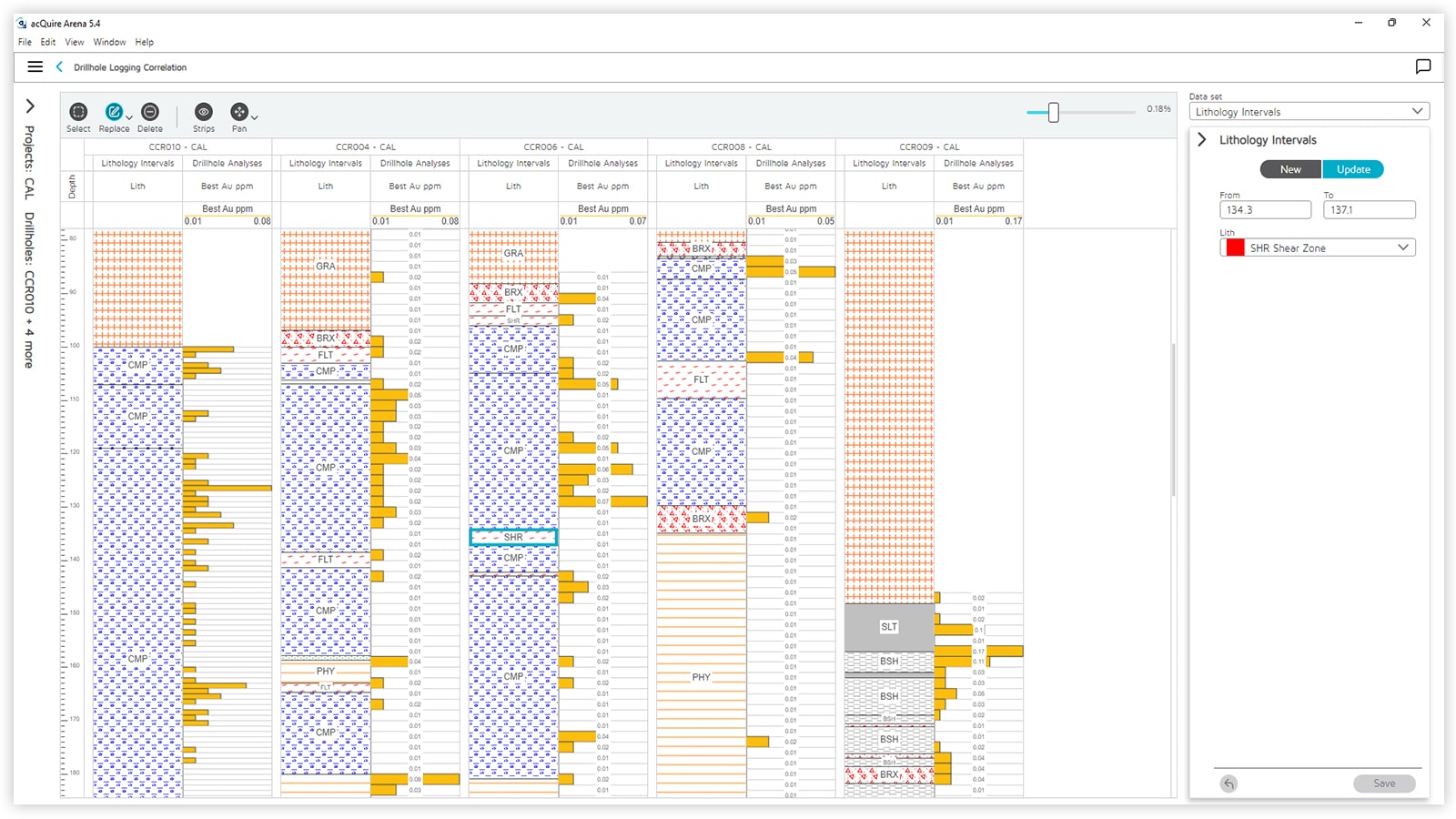Click the Replace tool icon
This screenshot has width=1456, height=819.
click(x=114, y=112)
